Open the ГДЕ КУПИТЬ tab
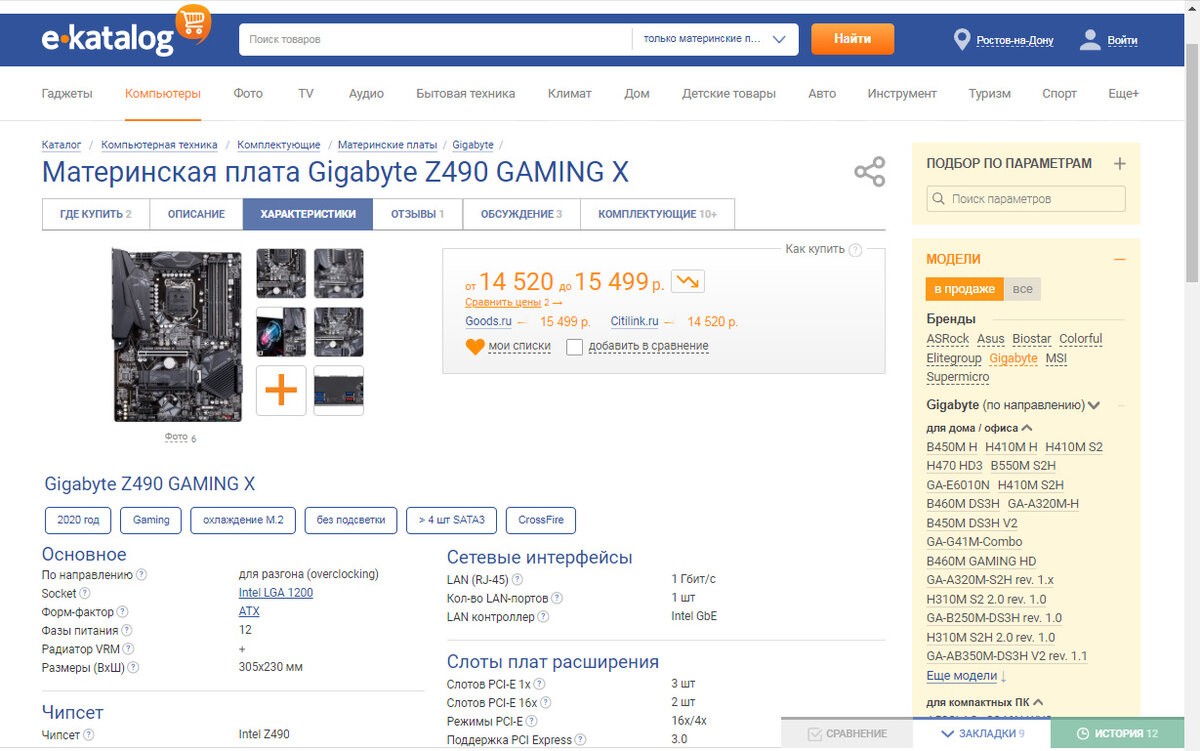This screenshot has width=1200, height=751. pos(95,214)
